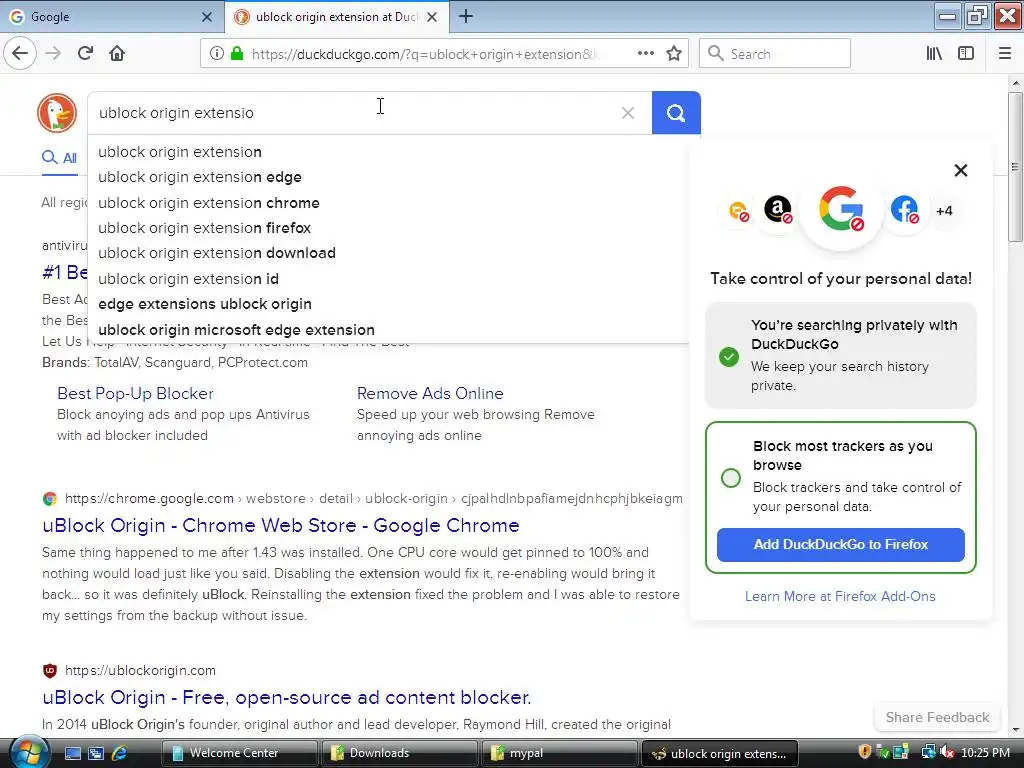Go back to previous page

pos(20,54)
